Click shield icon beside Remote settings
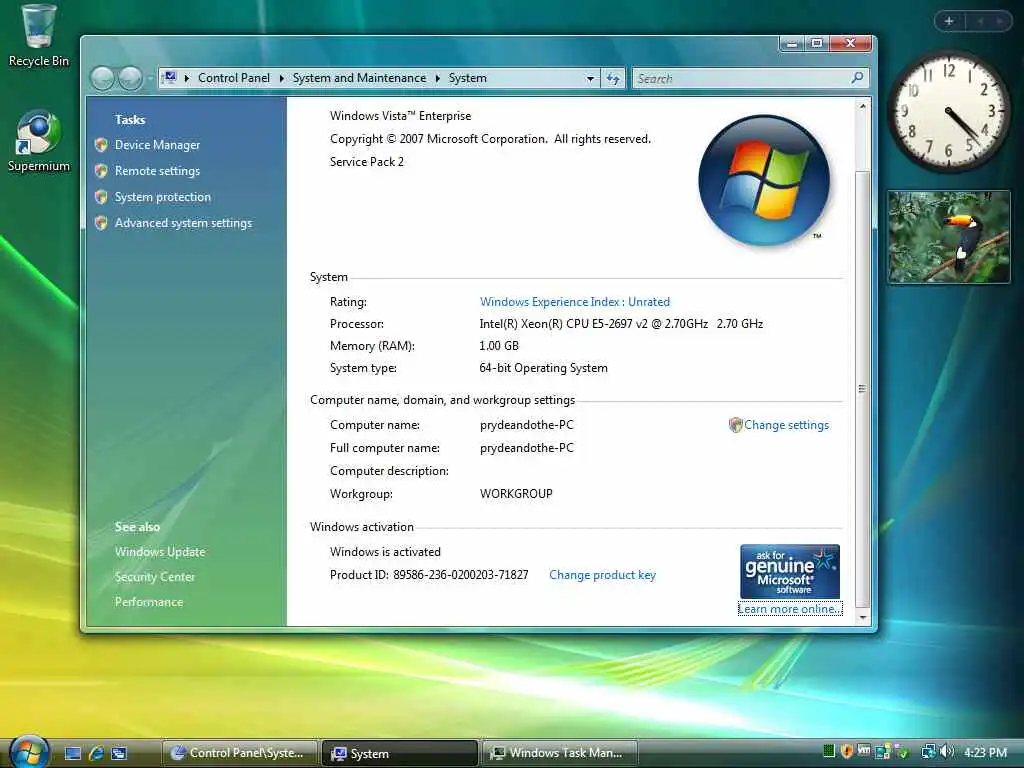 coord(101,171)
